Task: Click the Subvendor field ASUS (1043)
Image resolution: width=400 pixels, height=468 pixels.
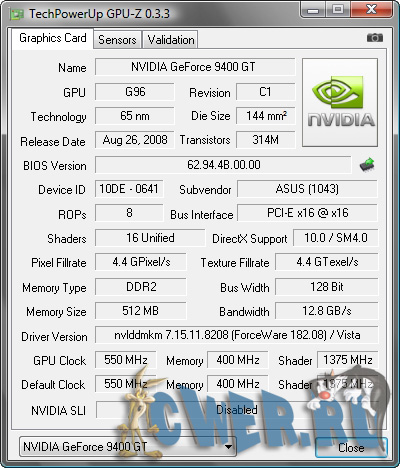Action: pos(307,189)
